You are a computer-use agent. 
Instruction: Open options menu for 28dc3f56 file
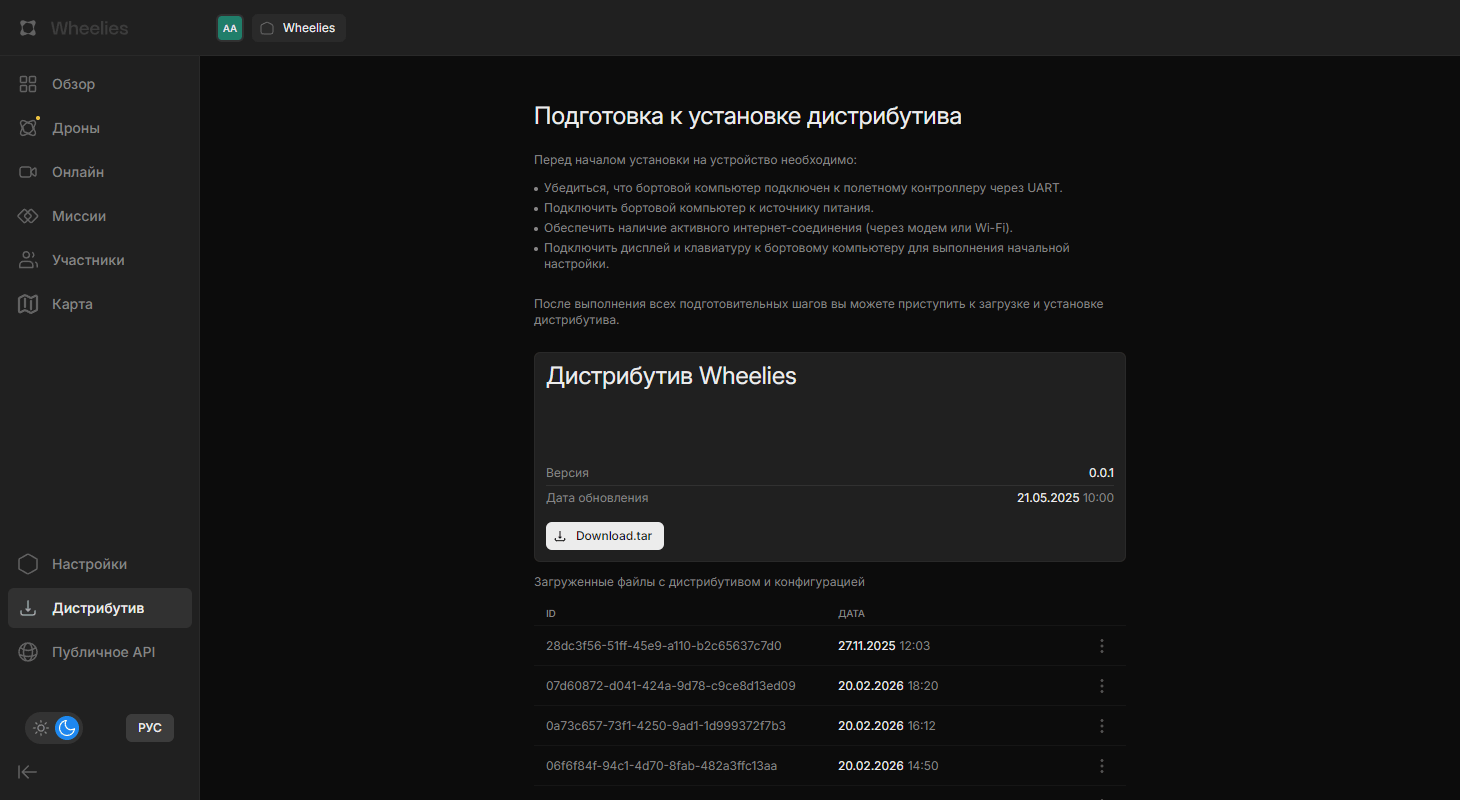(1102, 646)
